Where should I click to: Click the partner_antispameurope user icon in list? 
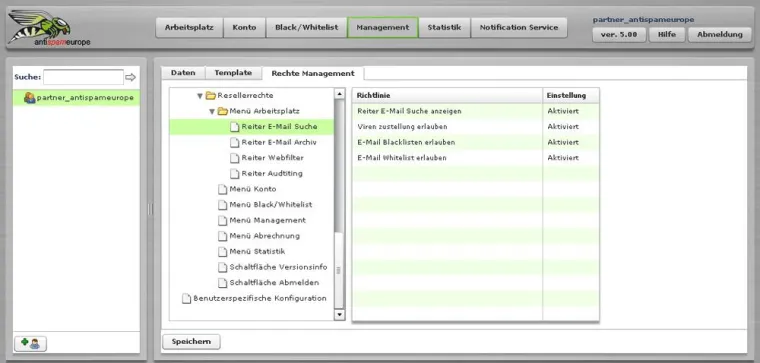pos(30,98)
